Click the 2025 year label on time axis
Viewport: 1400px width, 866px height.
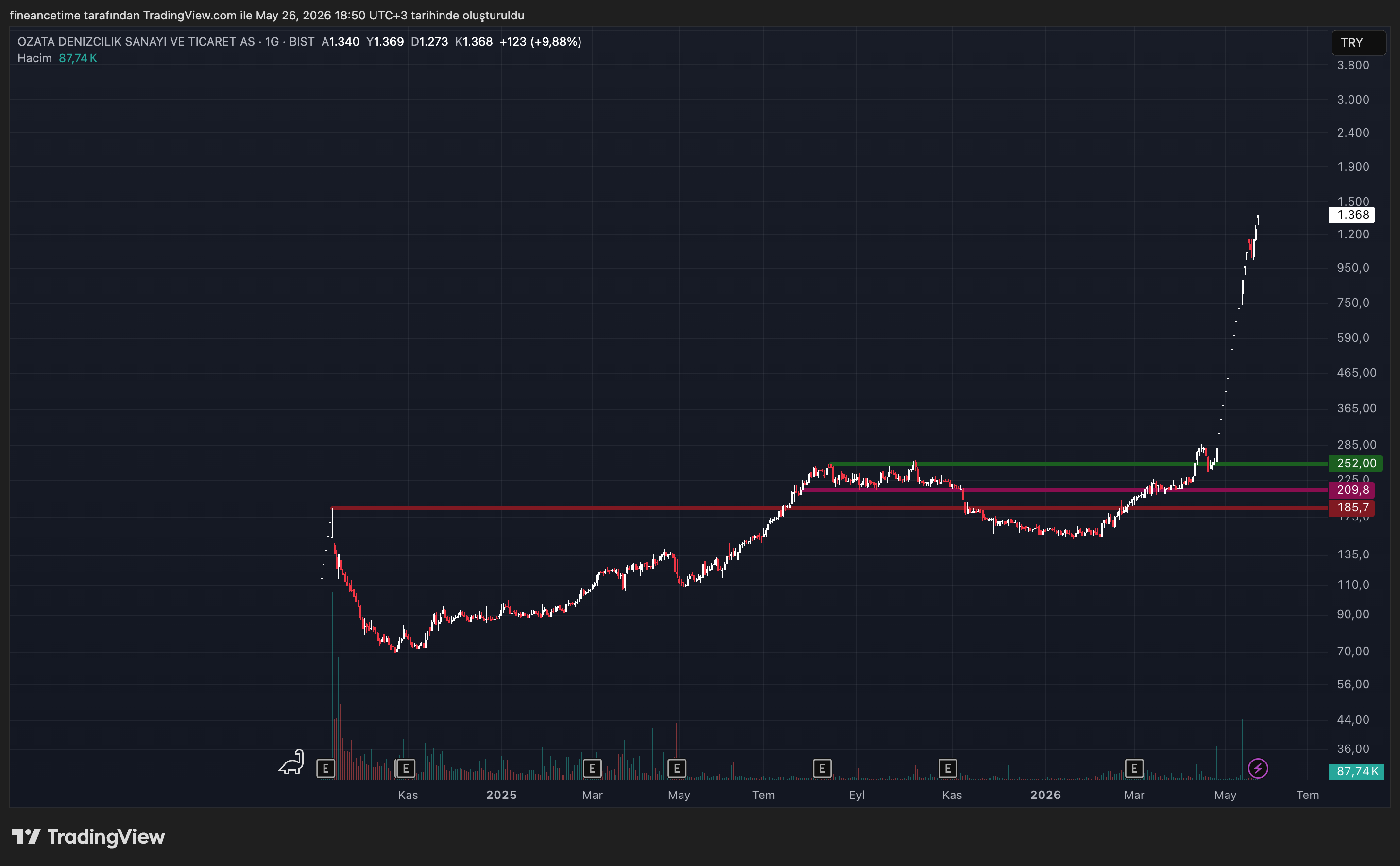pos(501,795)
